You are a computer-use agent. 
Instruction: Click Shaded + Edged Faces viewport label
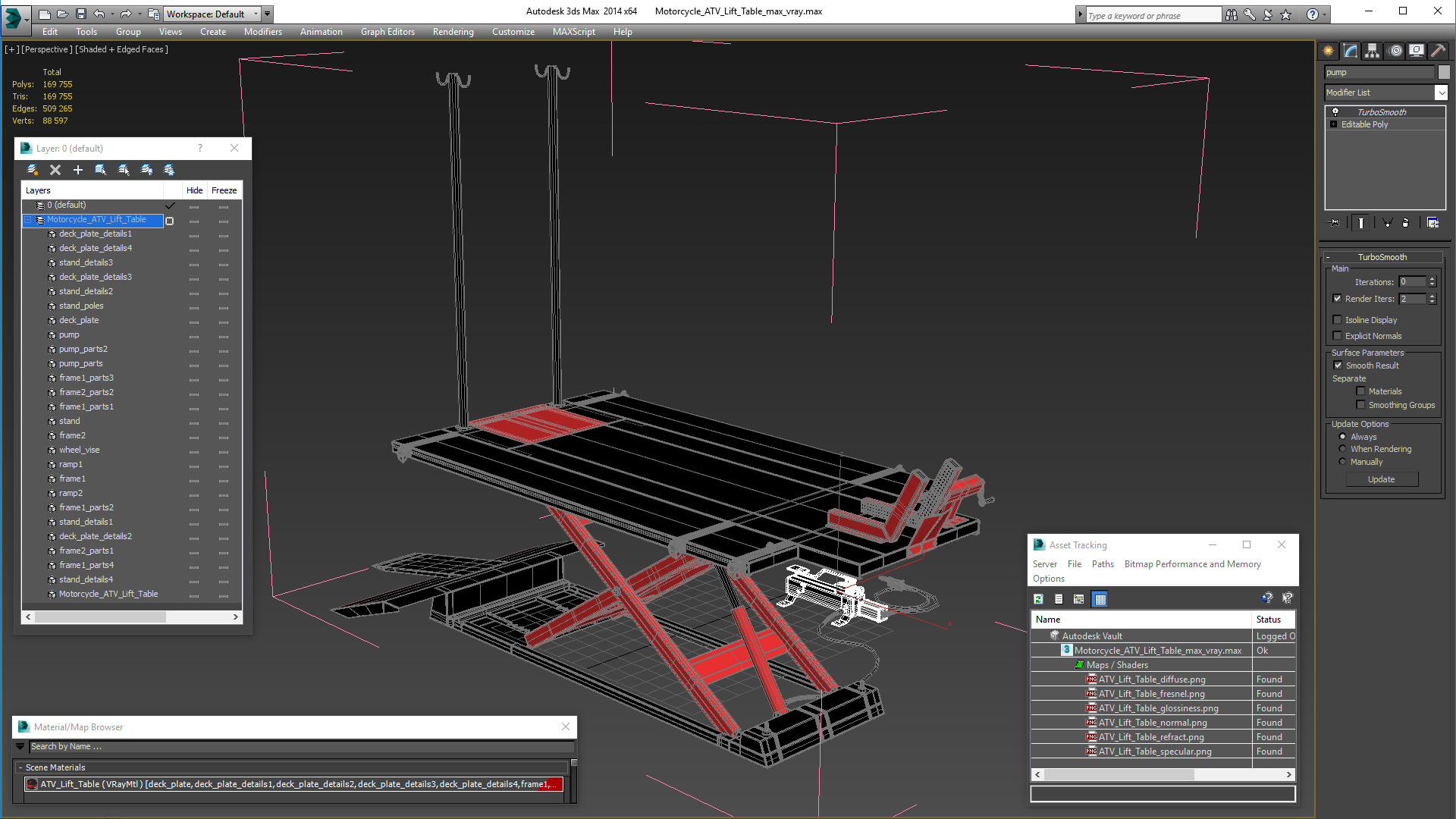(121, 49)
